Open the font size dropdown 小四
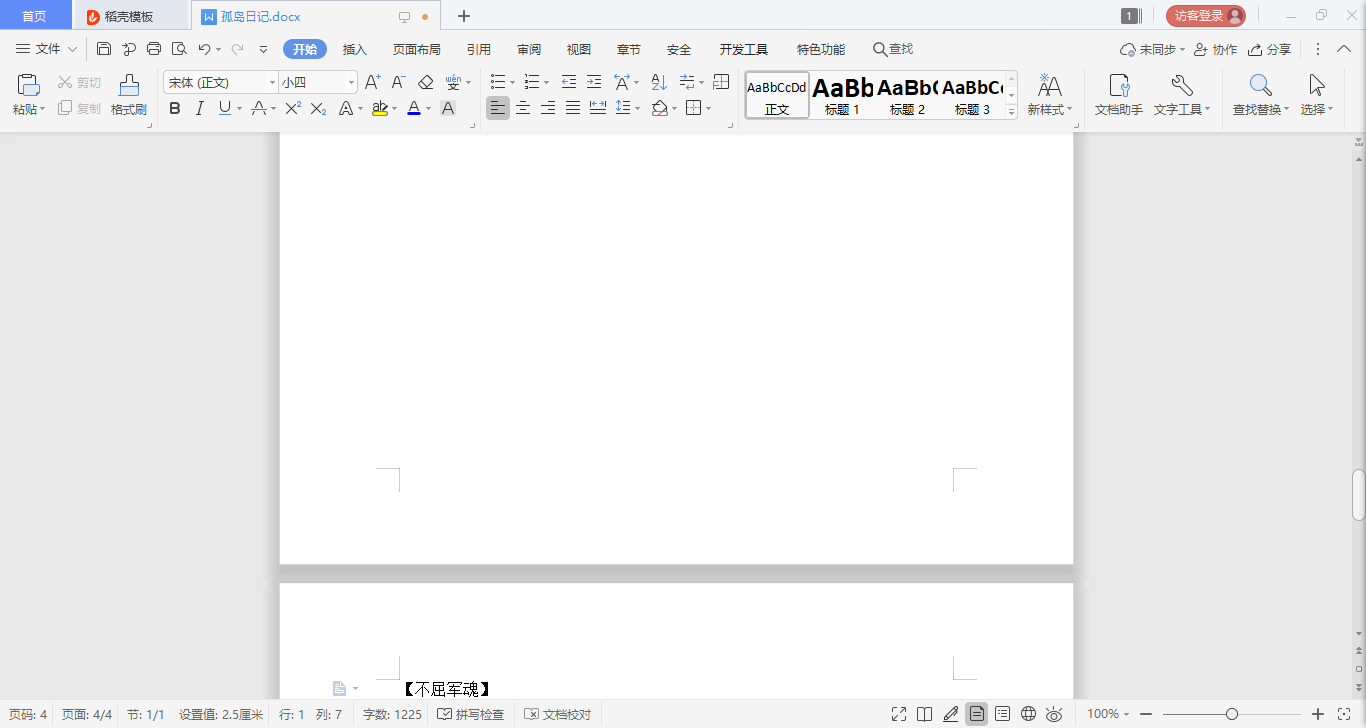Viewport: 1366px width, 728px height. coord(351,82)
